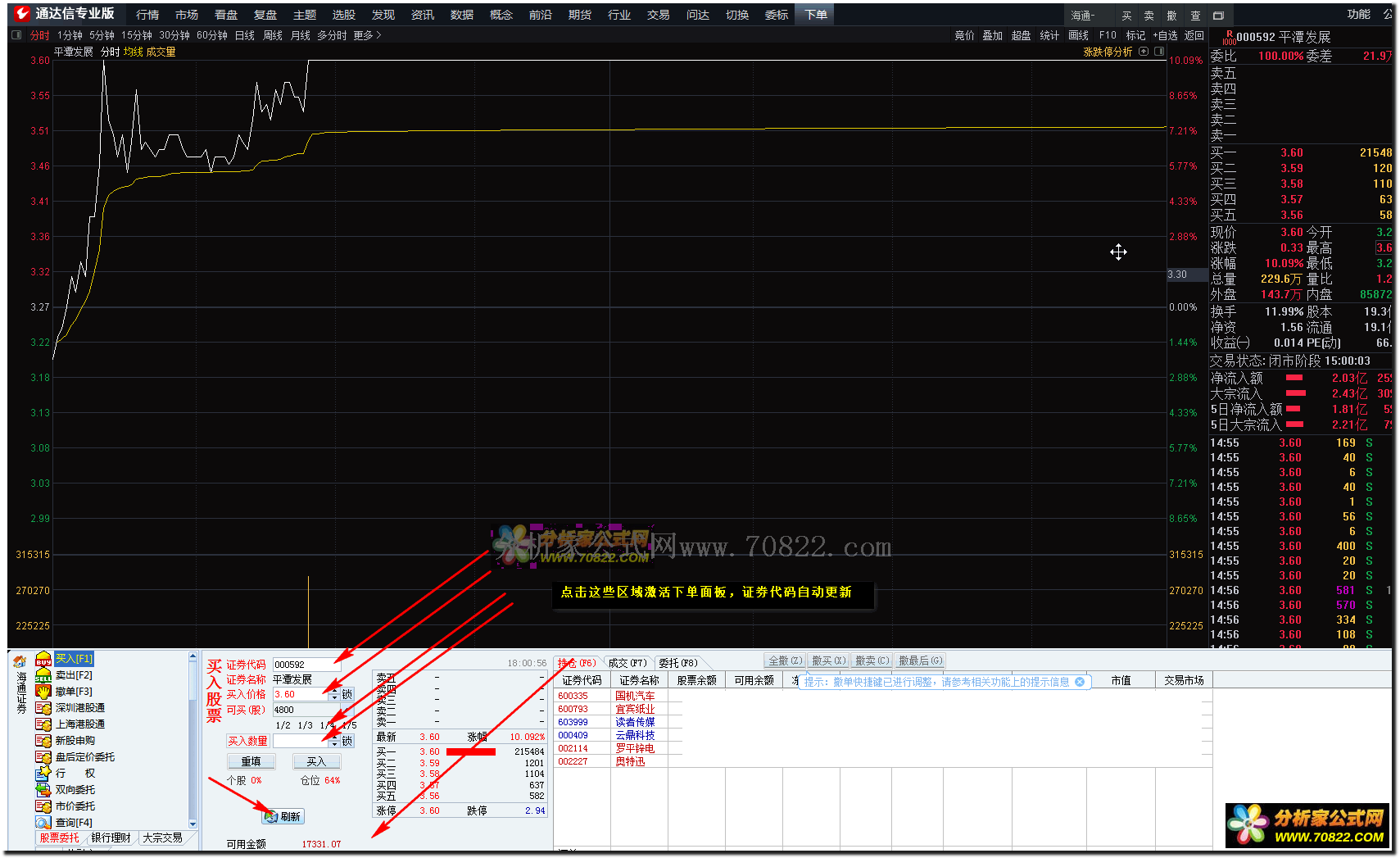Image resolution: width=1400 pixels, height=858 pixels.
Task: Click the 撤单[F3] hand icon
Action: coord(43,692)
